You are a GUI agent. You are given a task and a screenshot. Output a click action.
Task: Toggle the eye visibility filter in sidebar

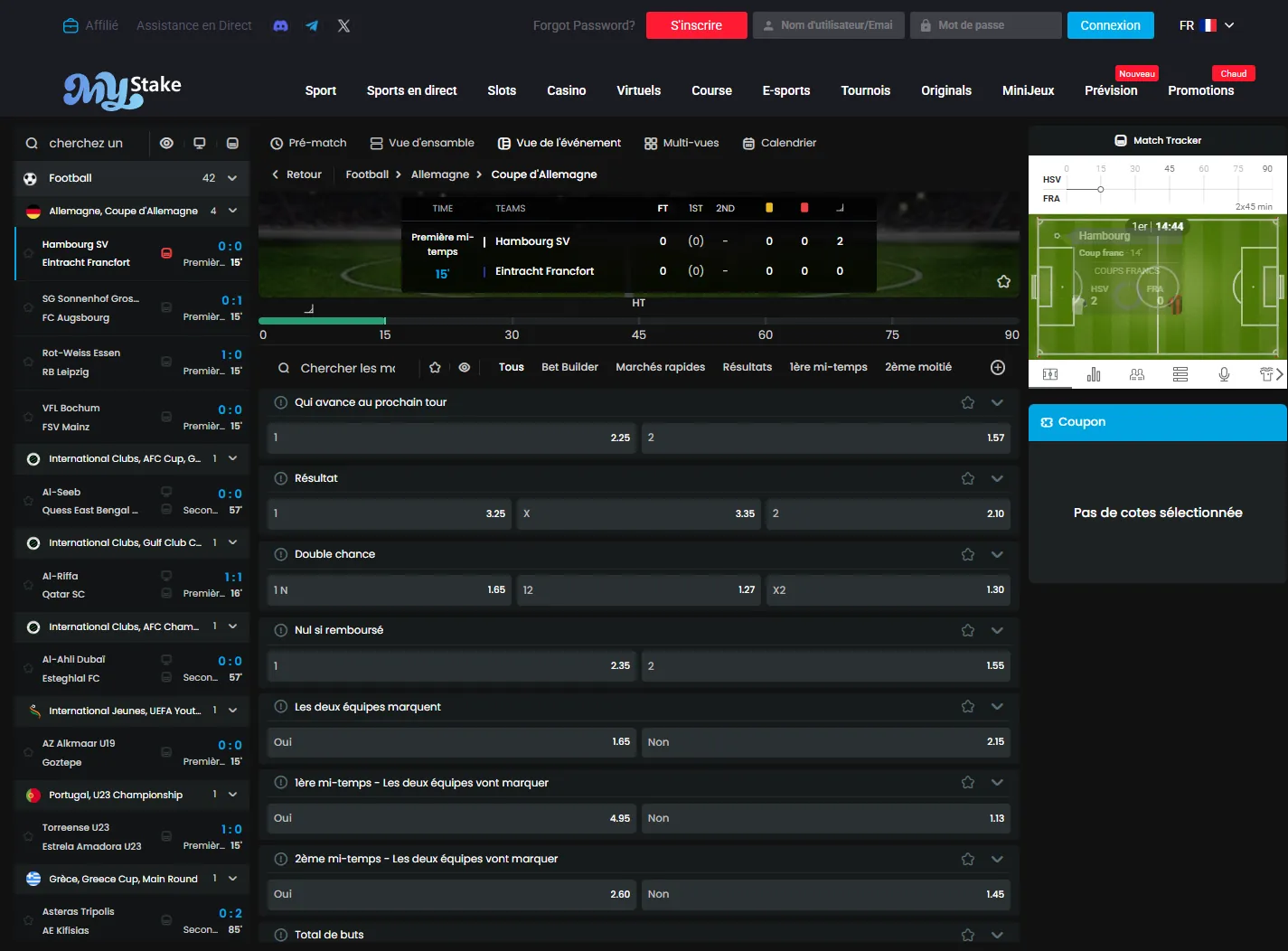166,143
